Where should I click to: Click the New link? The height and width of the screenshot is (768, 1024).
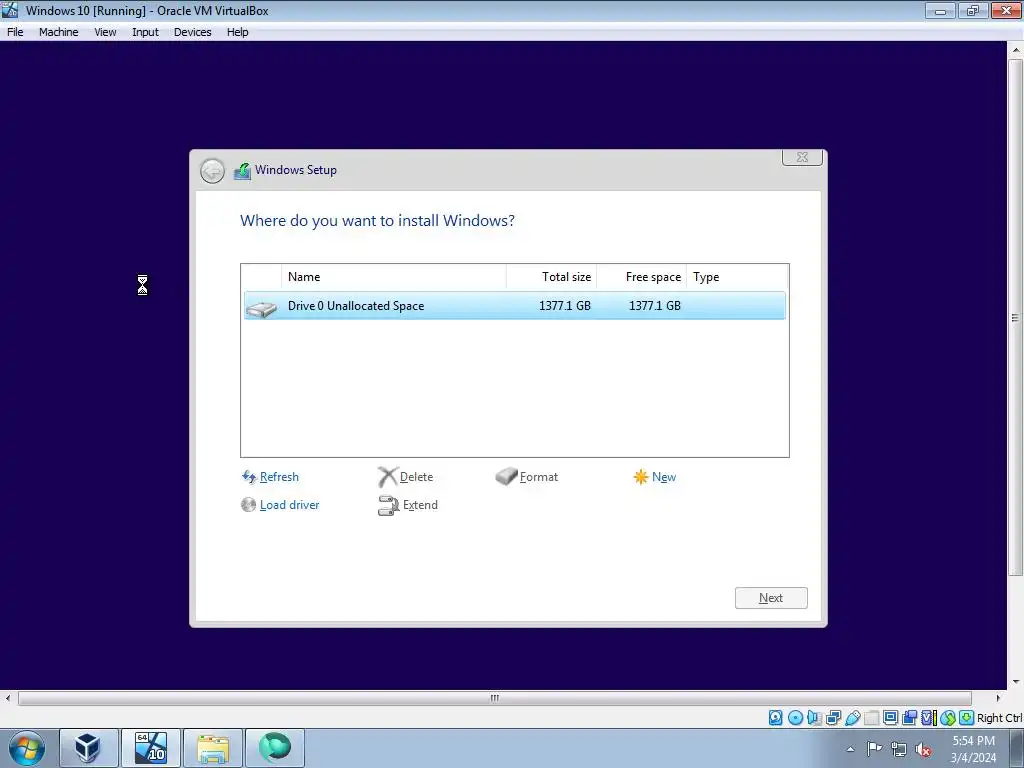(664, 477)
